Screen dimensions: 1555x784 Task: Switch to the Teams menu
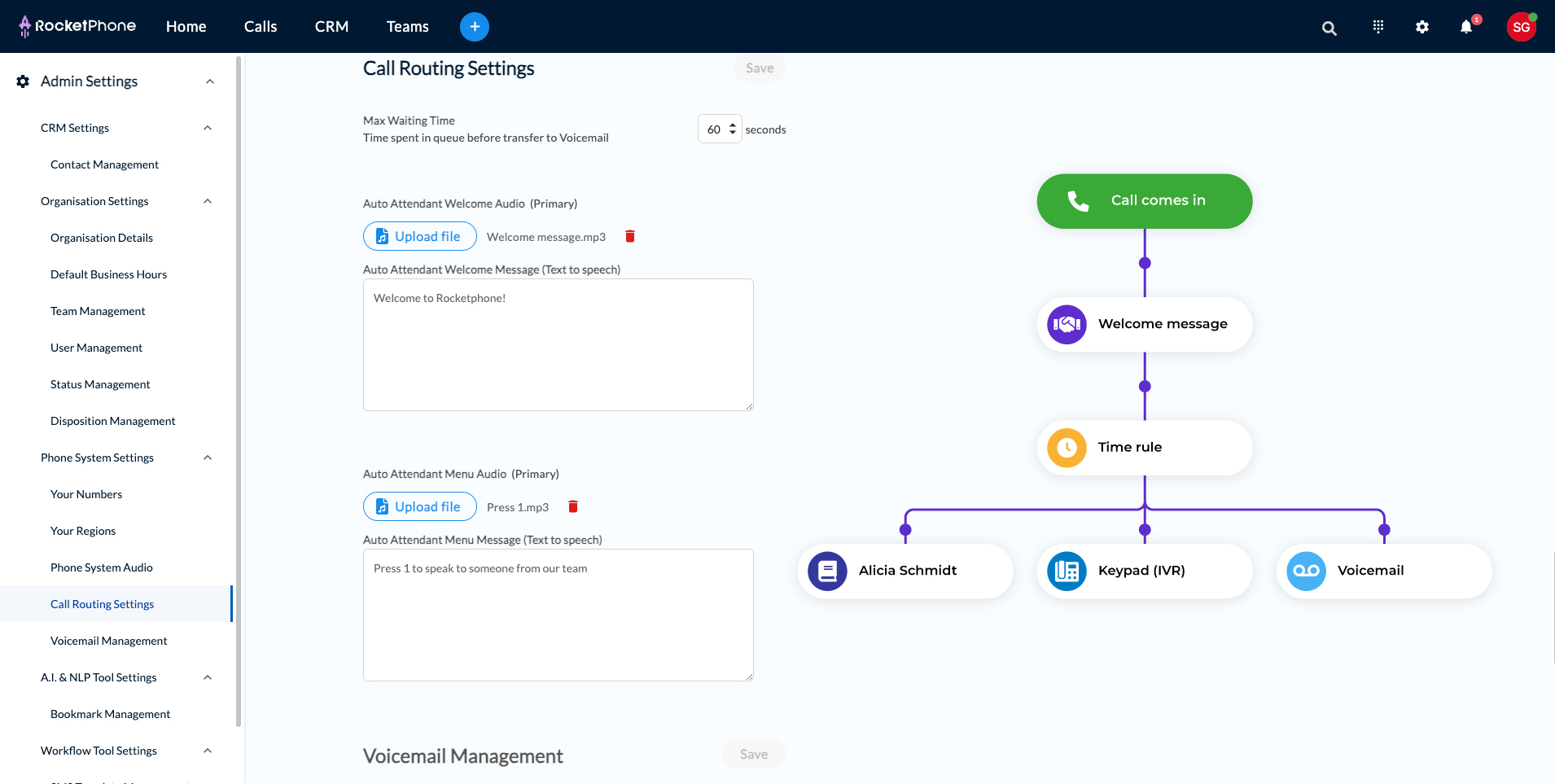tap(407, 26)
